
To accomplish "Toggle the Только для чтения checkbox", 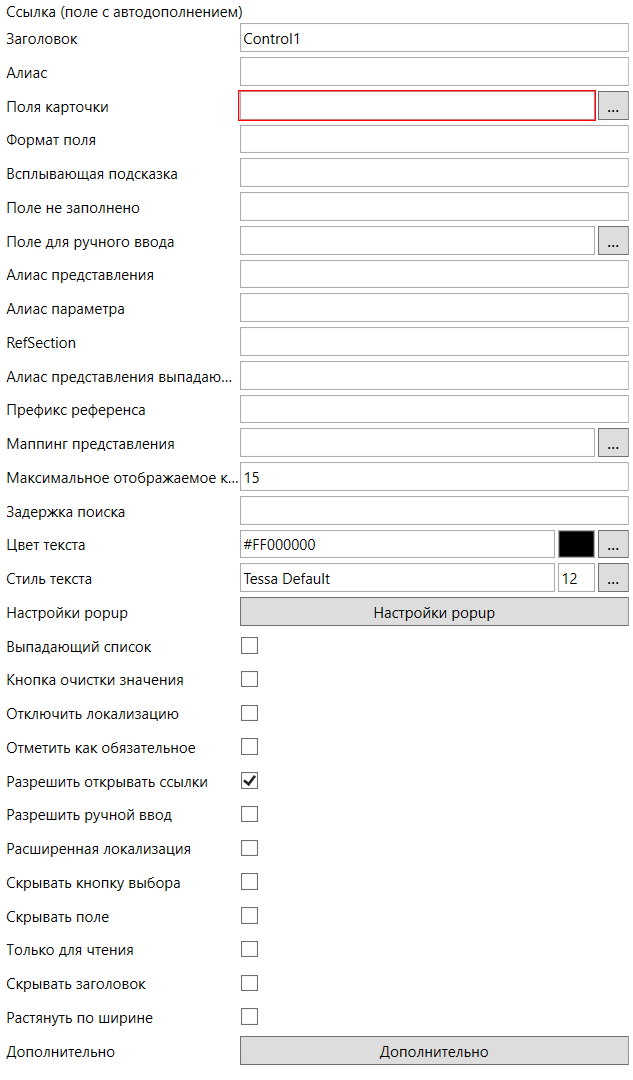I will [250, 949].
